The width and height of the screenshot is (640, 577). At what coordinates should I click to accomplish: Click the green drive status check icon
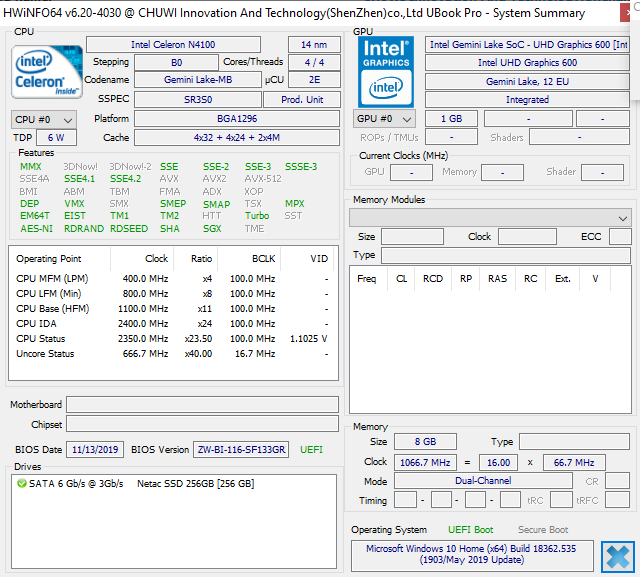pyautogui.click(x=21, y=484)
